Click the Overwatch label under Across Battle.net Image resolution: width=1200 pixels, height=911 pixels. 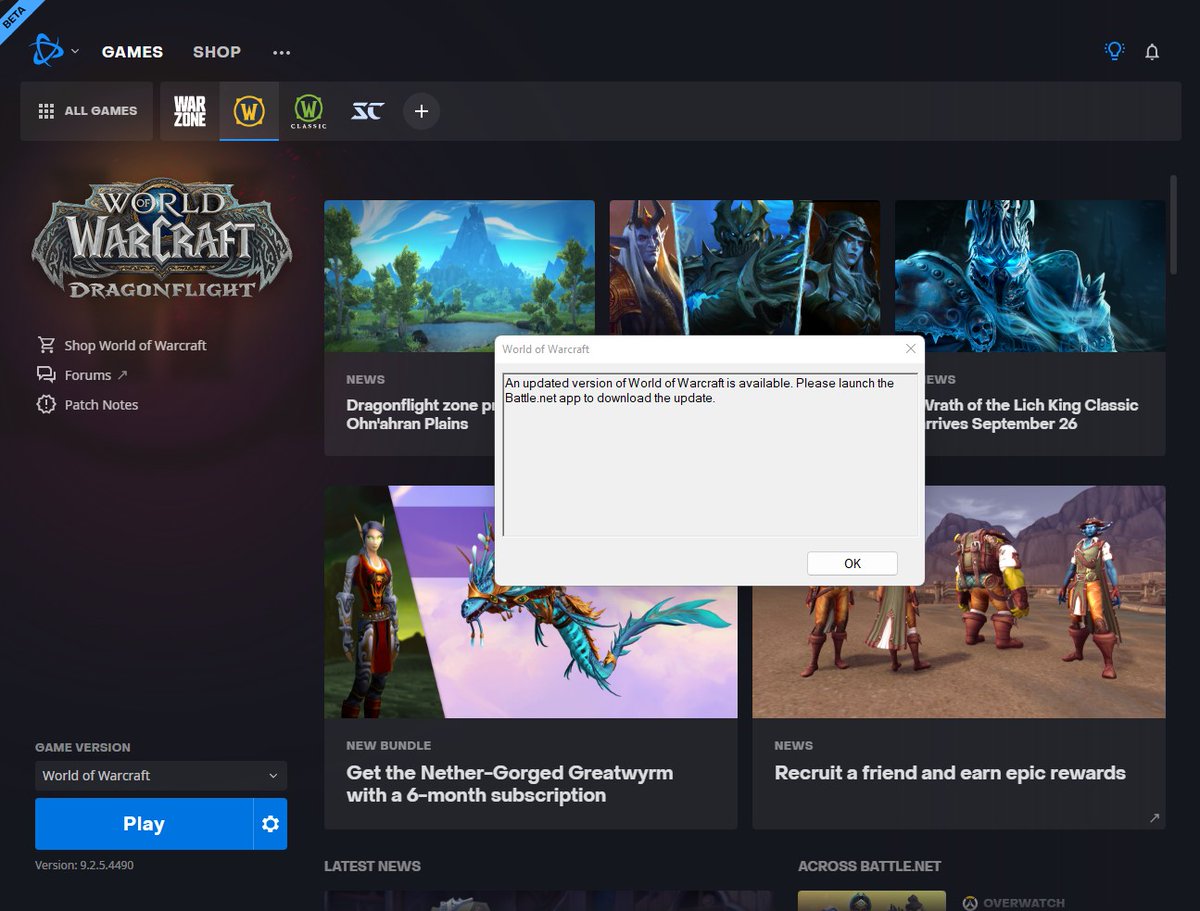(x=1012, y=903)
